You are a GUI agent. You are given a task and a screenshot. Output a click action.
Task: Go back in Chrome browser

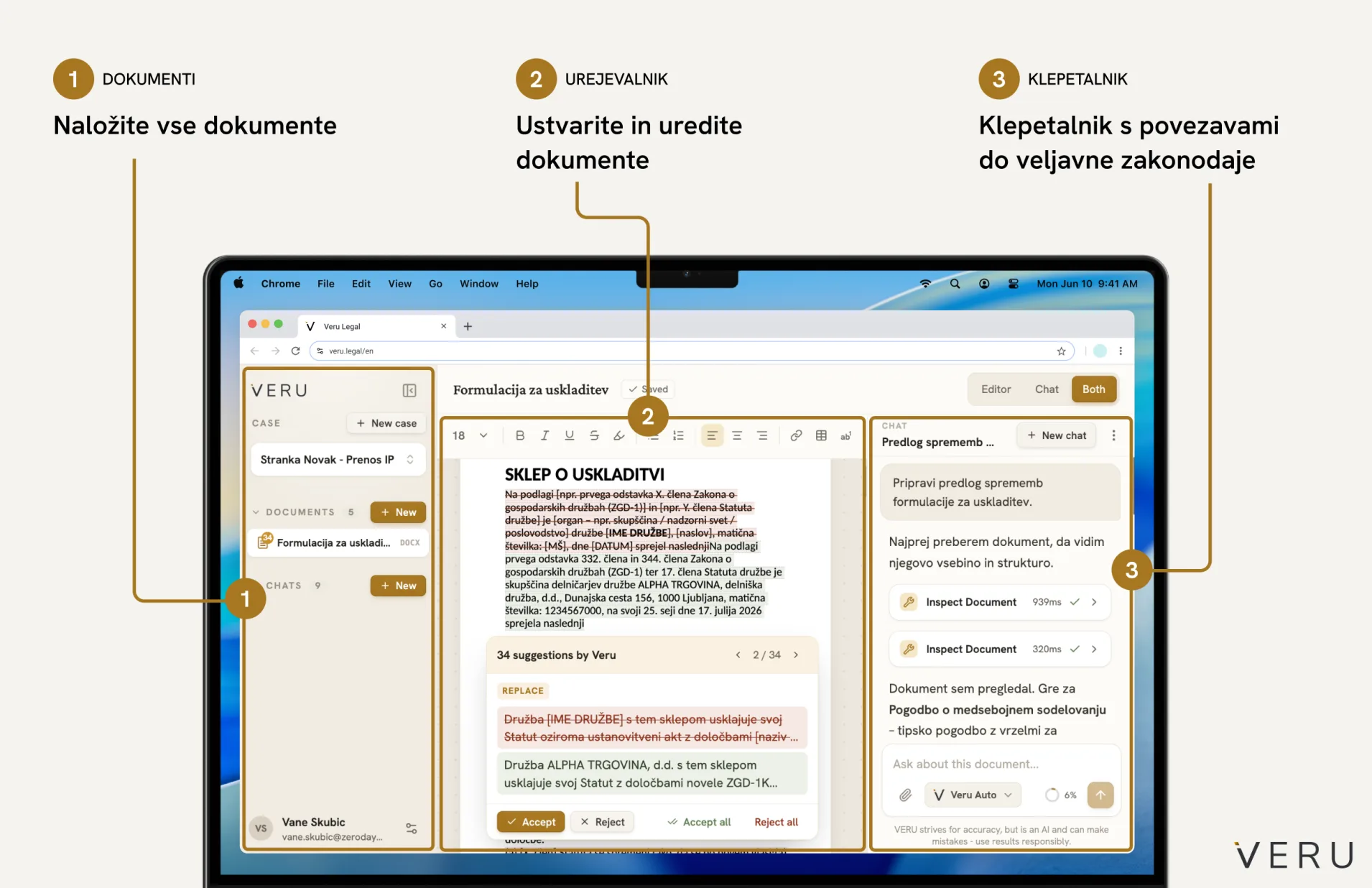point(254,351)
